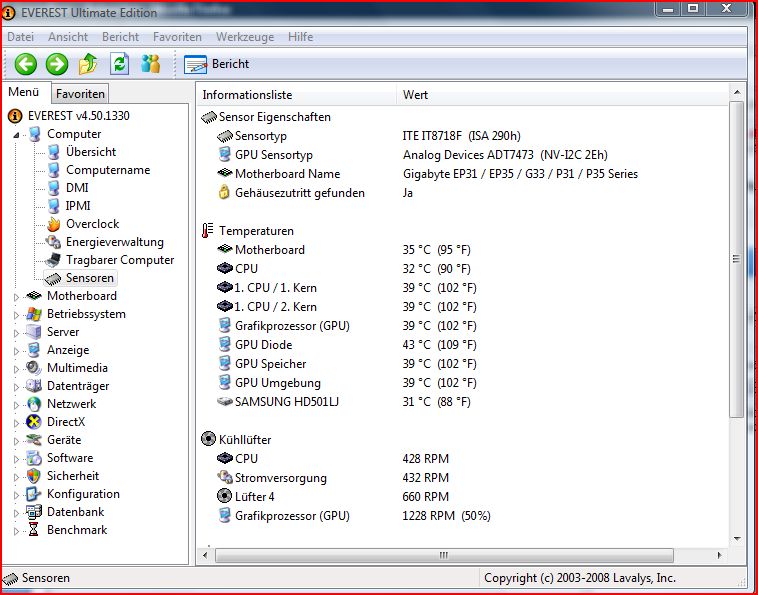Click the Übersicht monitor icon
This screenshot has width=758, height=595.
tap(53, 152)
